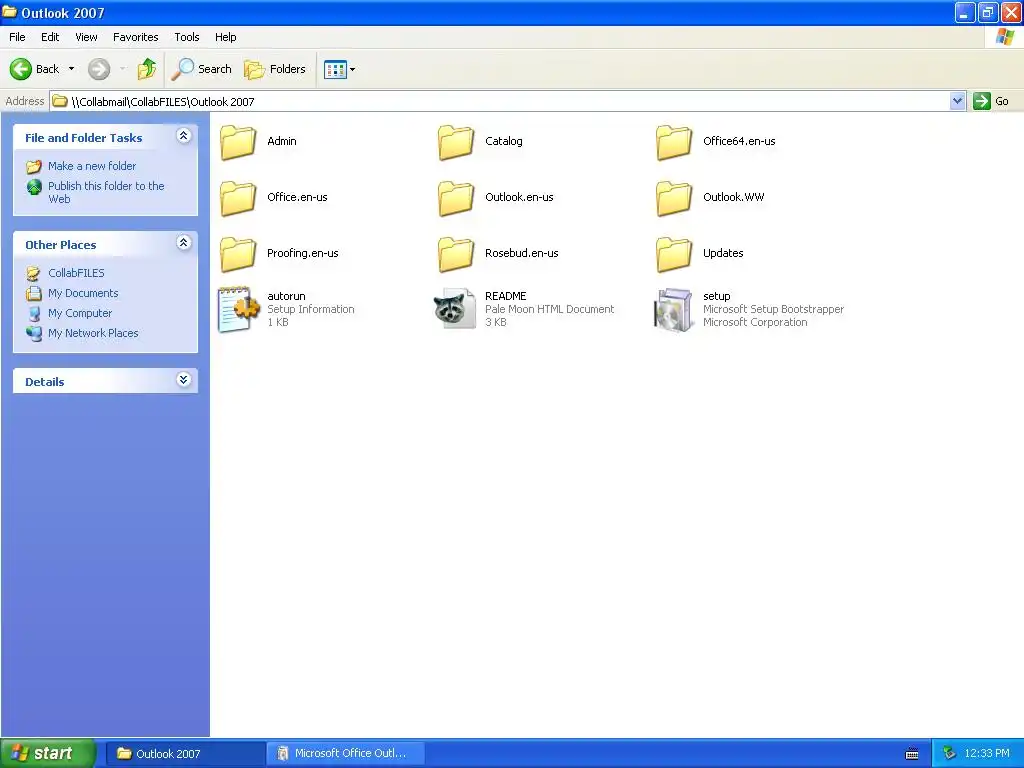
Task: Go back with the green Back arrow
Action: (x=21, y=69)
